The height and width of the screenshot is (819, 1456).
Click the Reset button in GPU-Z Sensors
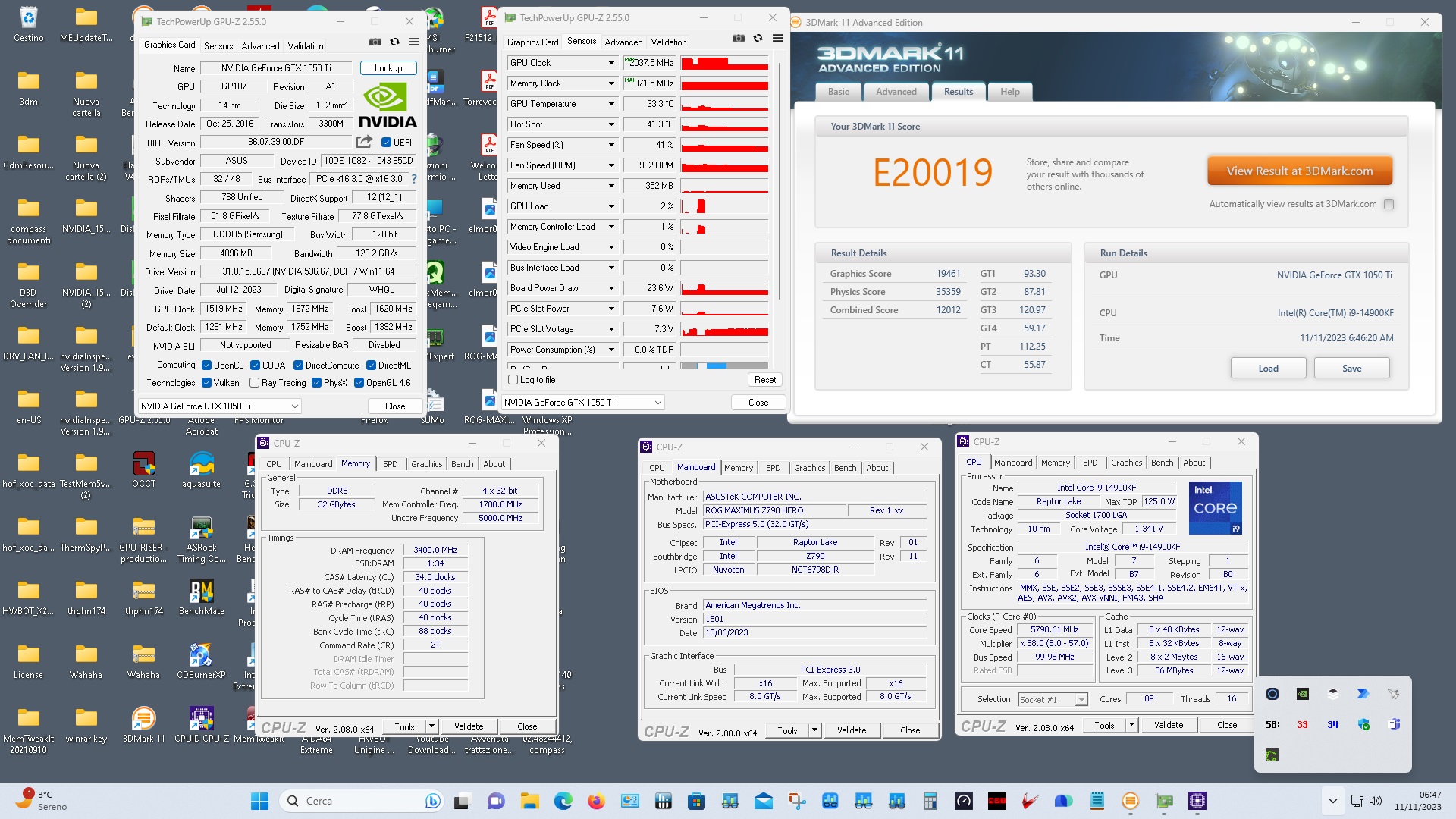[x=765, y=380]
